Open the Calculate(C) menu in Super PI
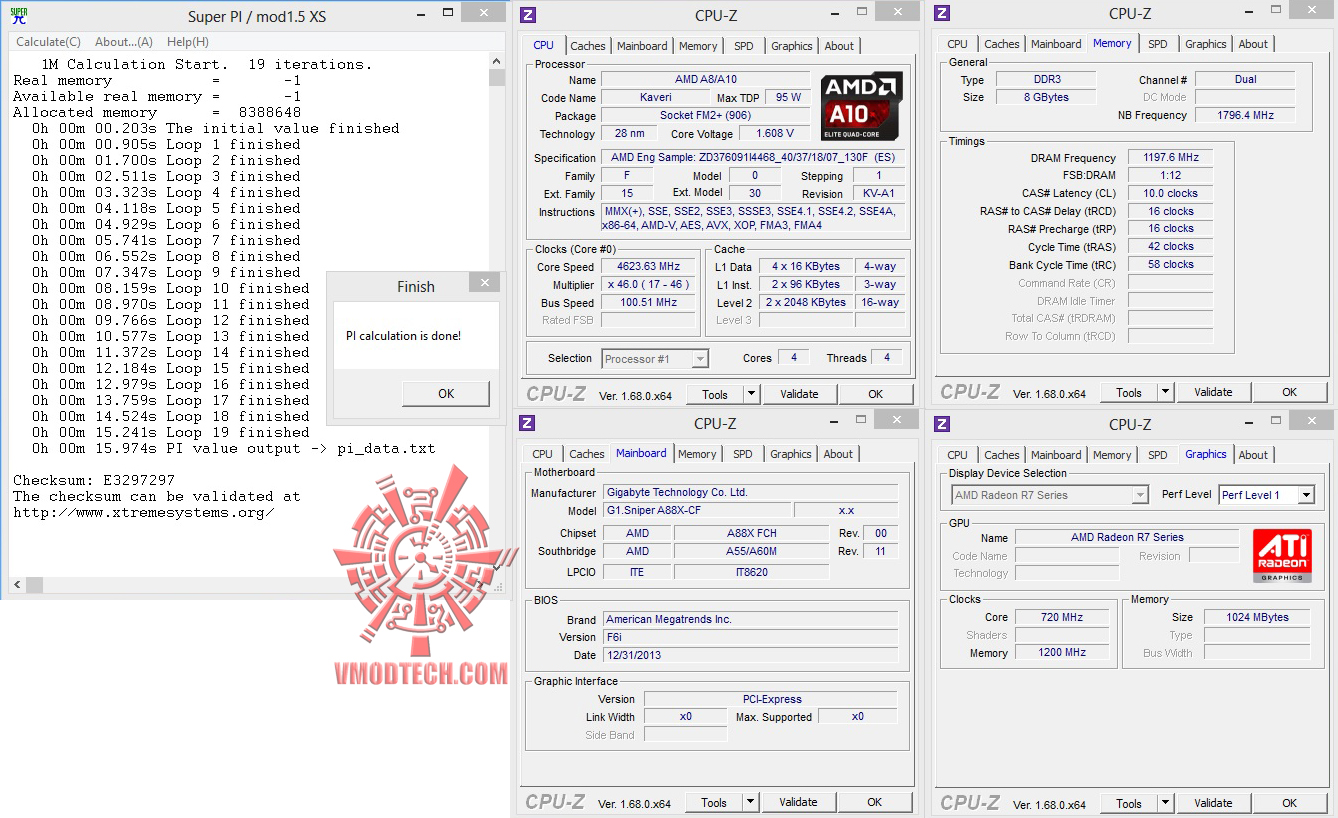The width and height of the screenshot is (1338, 818). tap(48, 42)
